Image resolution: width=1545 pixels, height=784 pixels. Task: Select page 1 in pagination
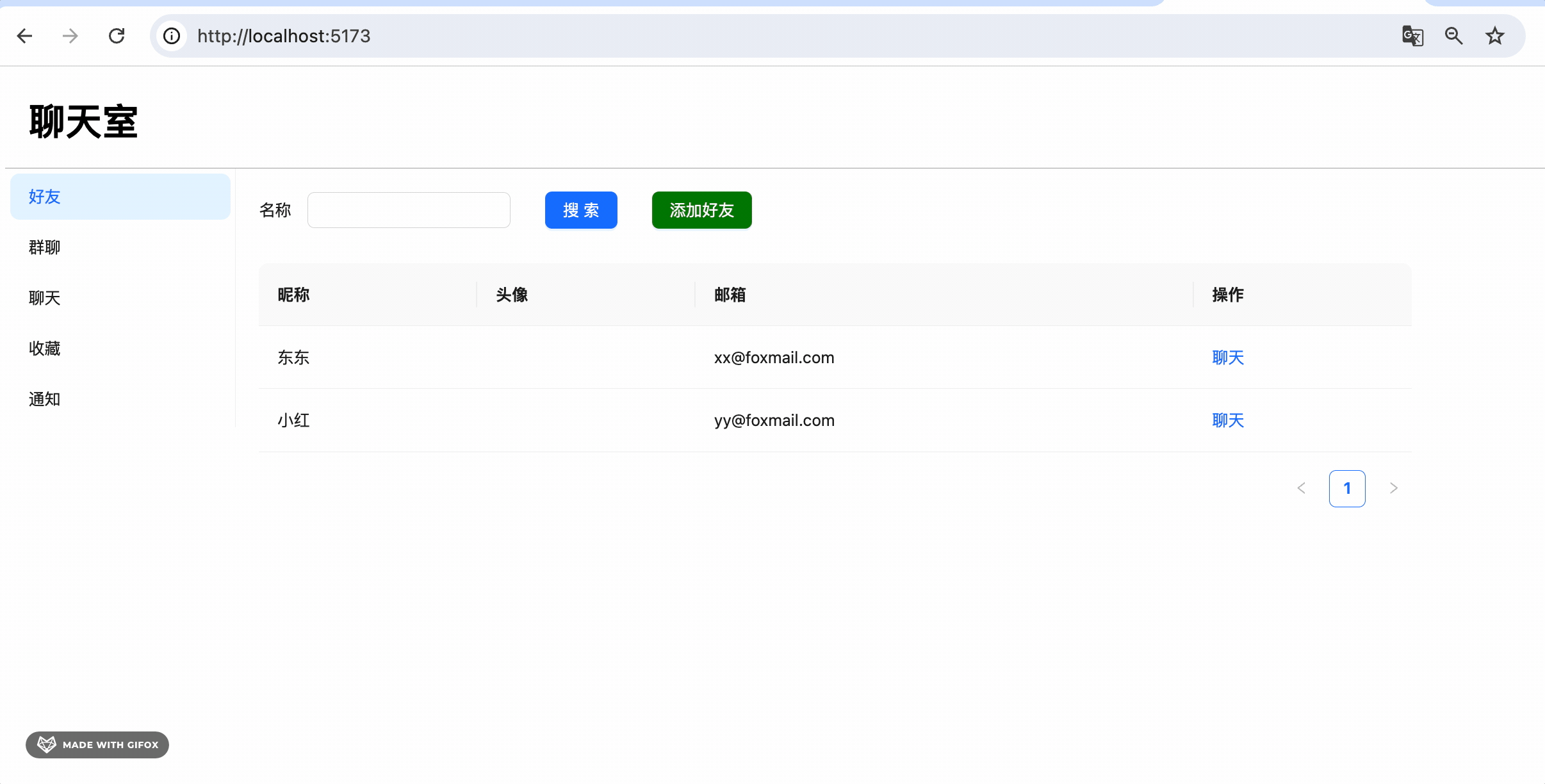(x=1347, y=488)
